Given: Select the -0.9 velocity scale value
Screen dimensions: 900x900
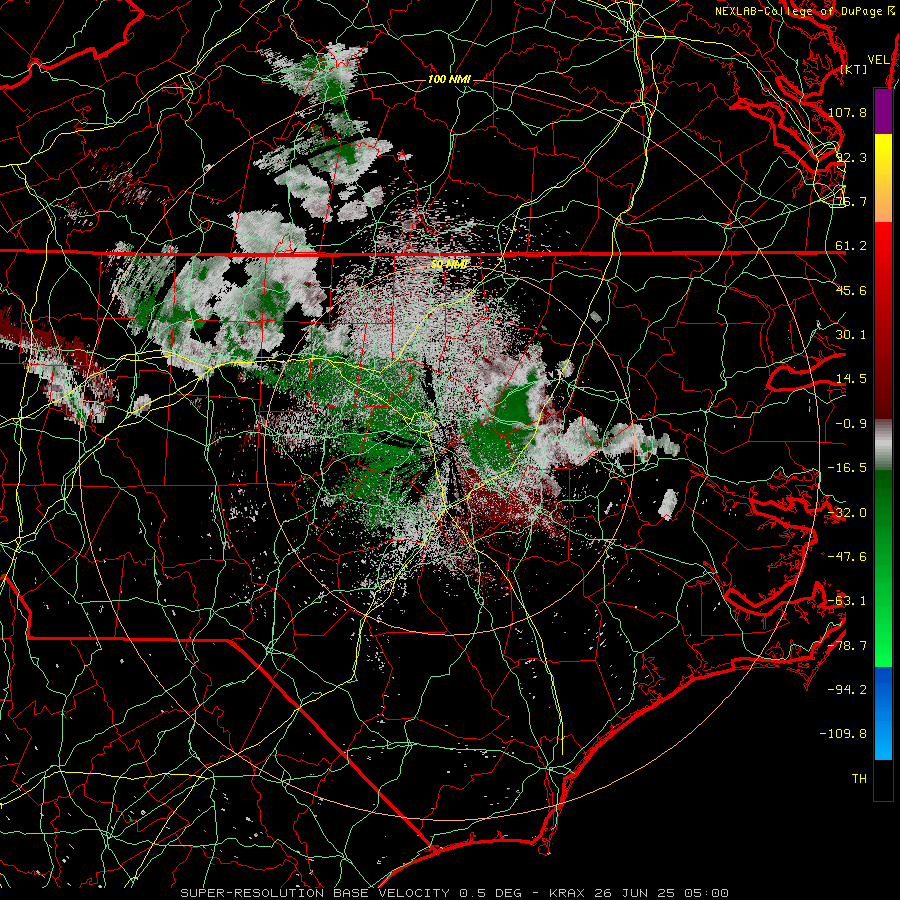Looking at the screenshot, I should coord(851,424).
